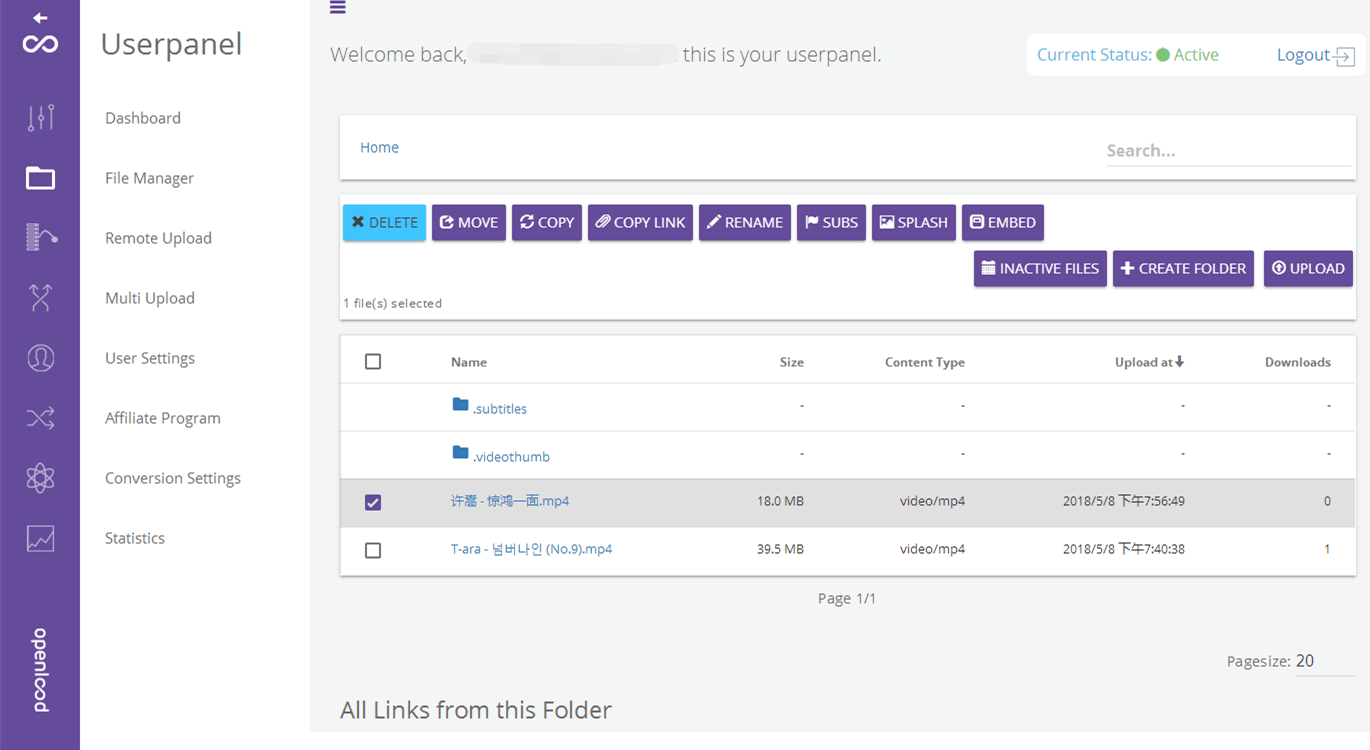Click the Home breadcrumb link
Image resolution: width=1370 pixels, height=750 pixels.
coord(379,147)
